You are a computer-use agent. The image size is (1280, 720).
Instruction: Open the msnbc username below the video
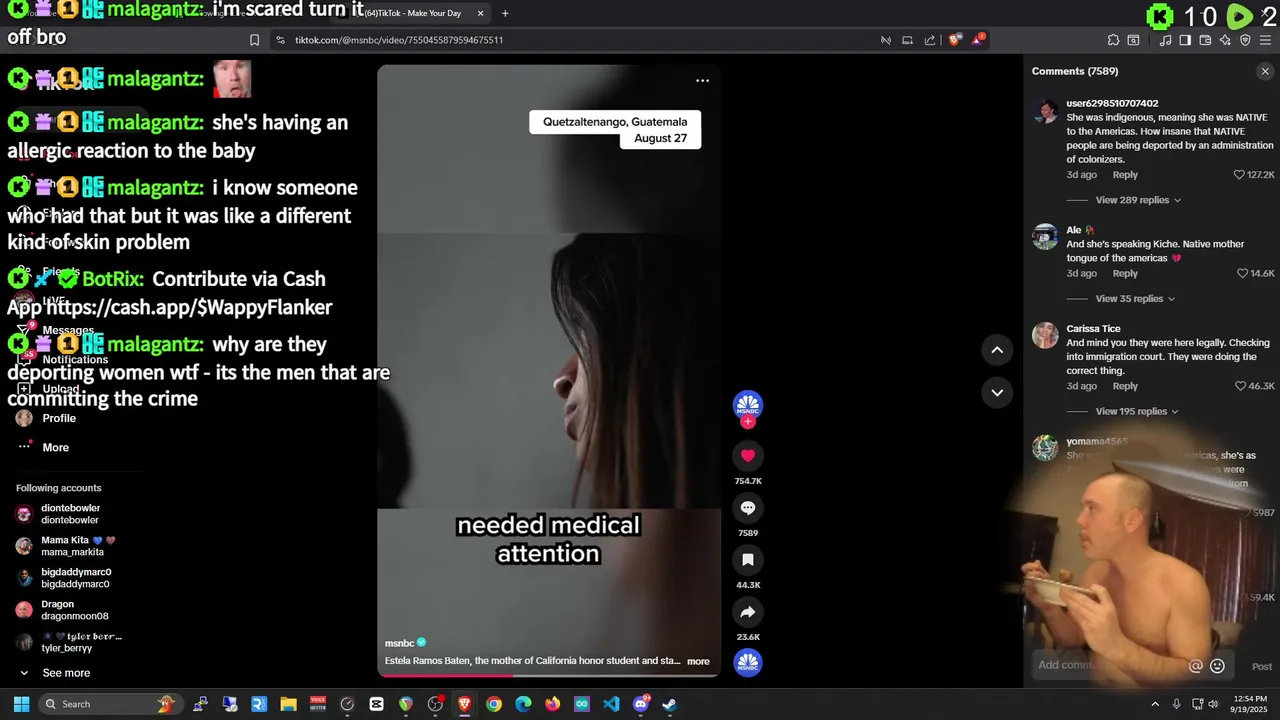coord(399,643)
